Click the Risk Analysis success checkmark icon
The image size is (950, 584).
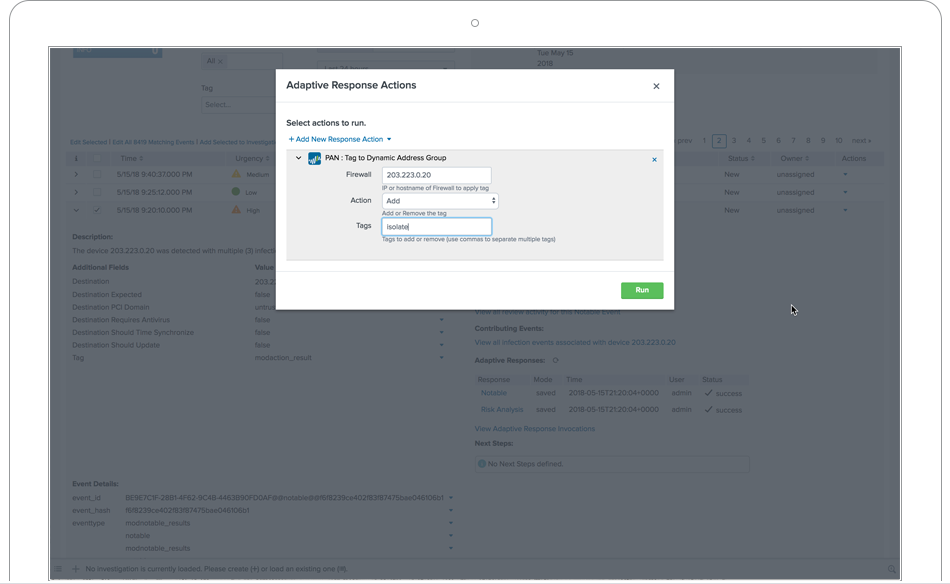(x=708, y=410)
